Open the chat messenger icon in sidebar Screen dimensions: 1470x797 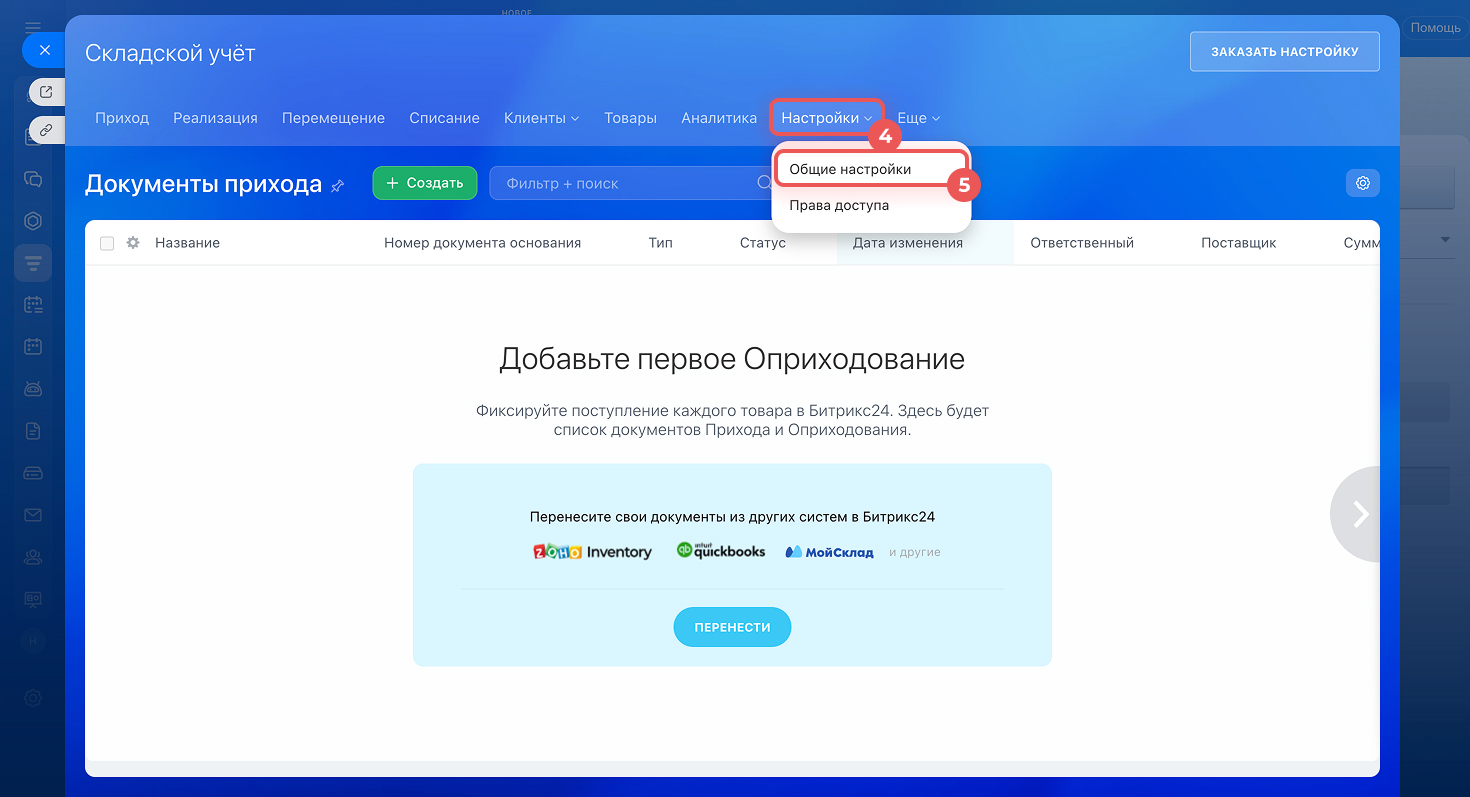[33, 179]
